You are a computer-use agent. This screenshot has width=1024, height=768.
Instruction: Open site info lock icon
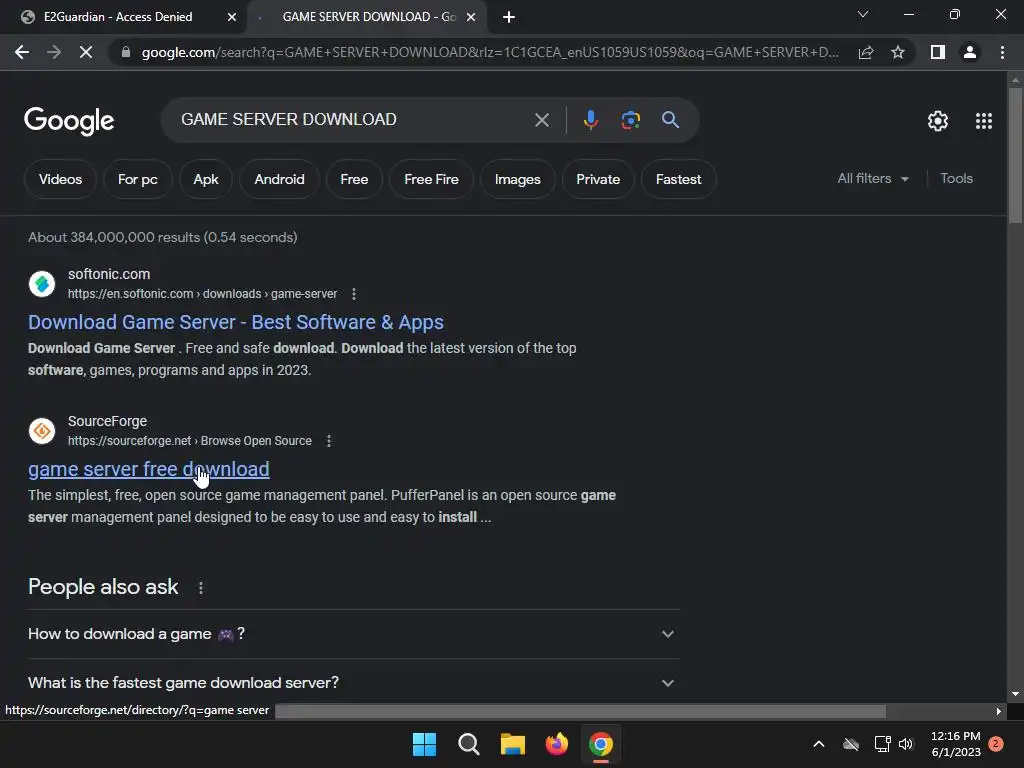126,52
